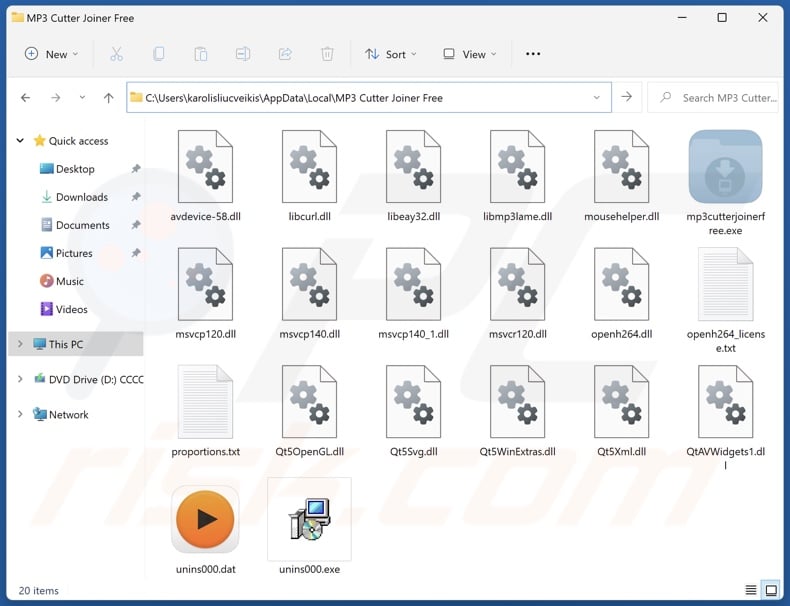Unpin Desktop using its pin icon

click(x=136, y=169)
